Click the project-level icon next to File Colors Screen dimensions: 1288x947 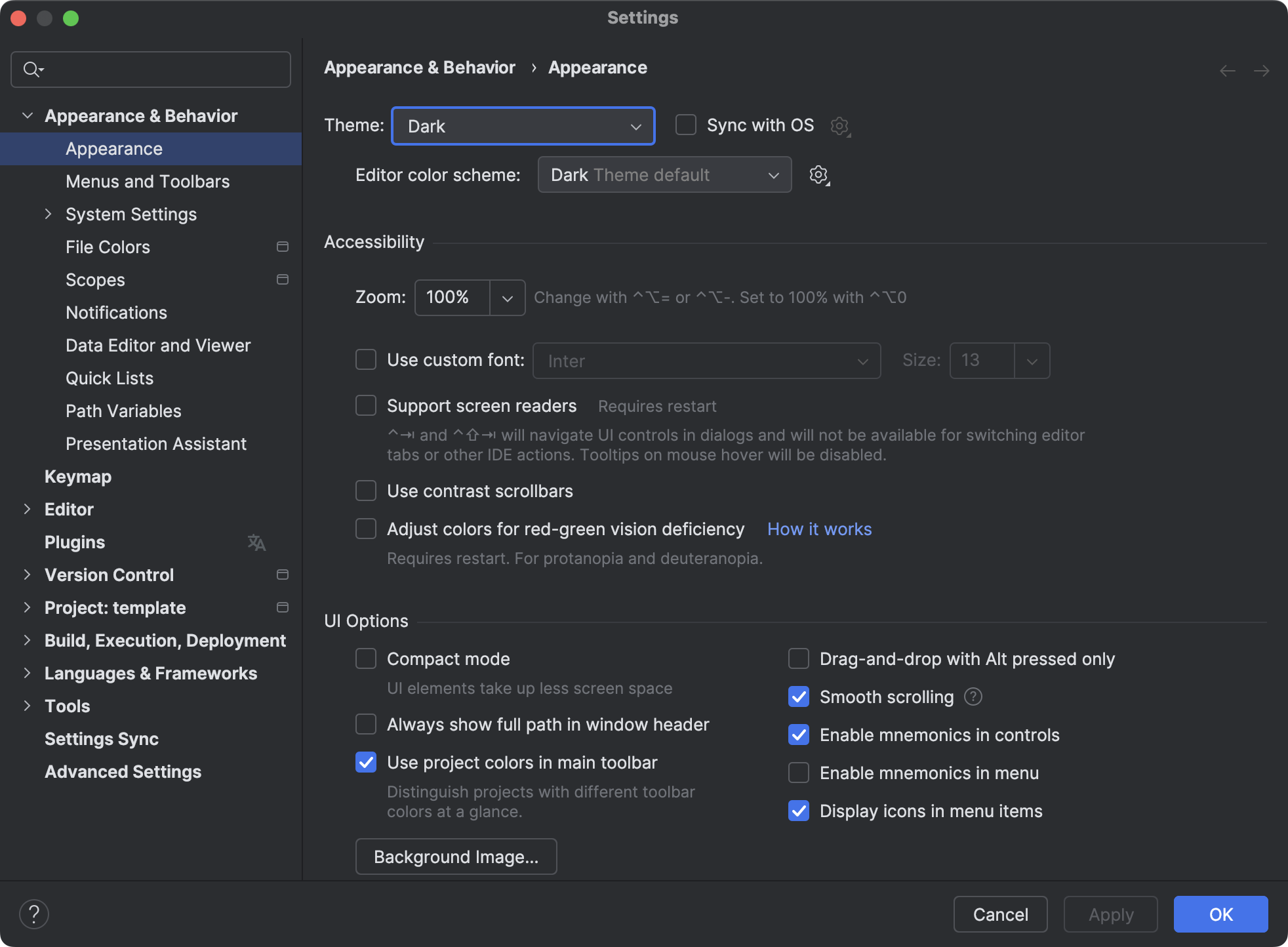tap(283, 247)
